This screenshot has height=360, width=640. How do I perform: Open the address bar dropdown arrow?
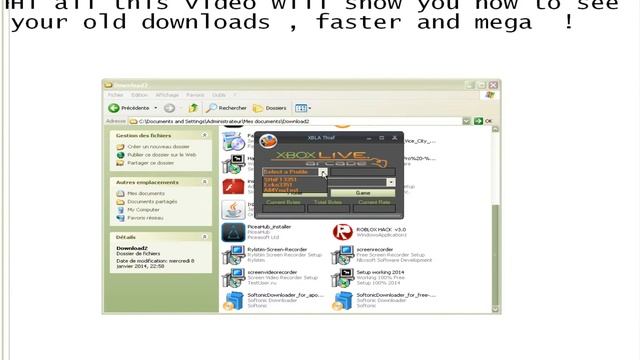467,121
